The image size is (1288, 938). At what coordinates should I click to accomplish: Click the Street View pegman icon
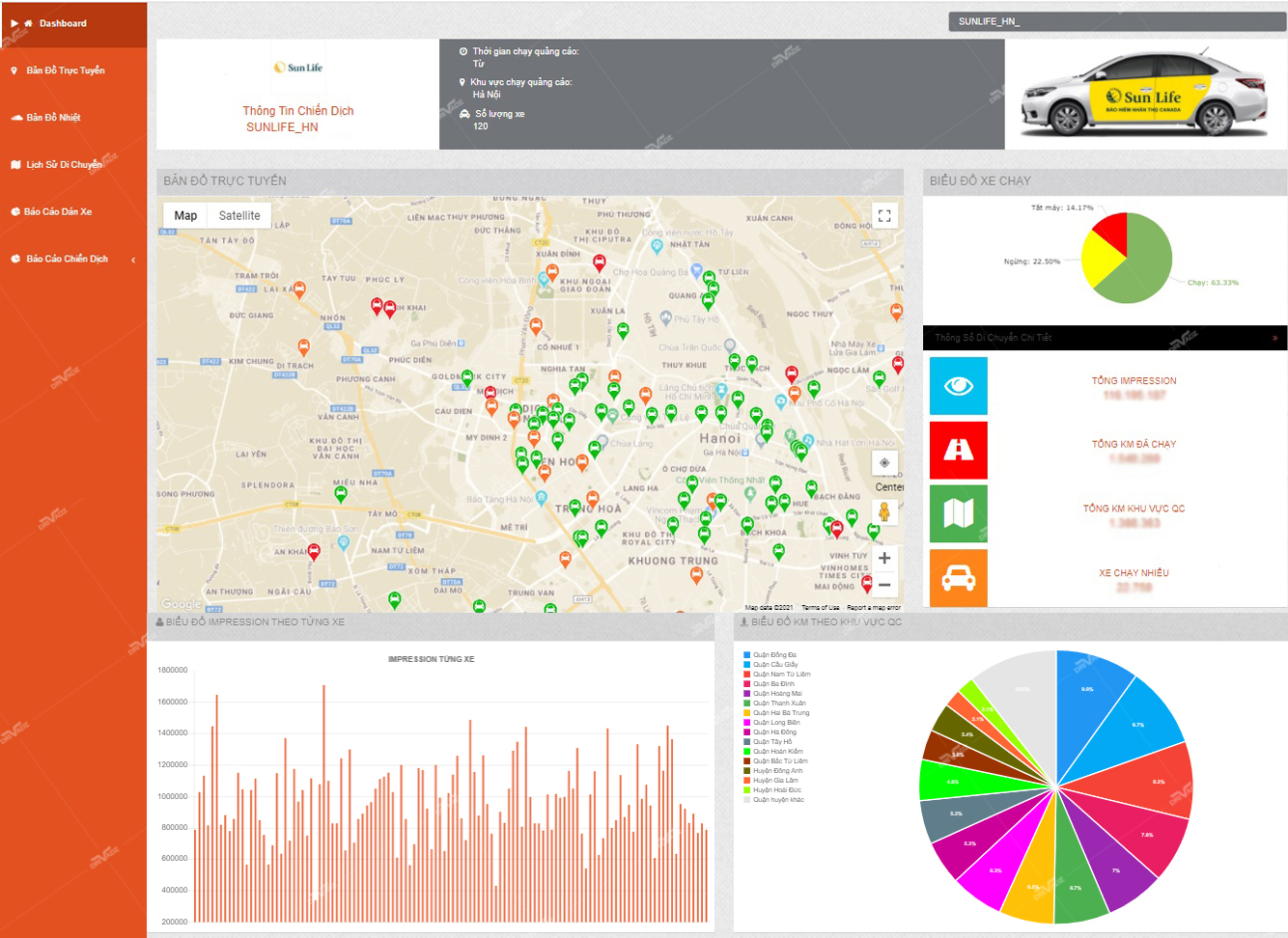pos(883,512)
